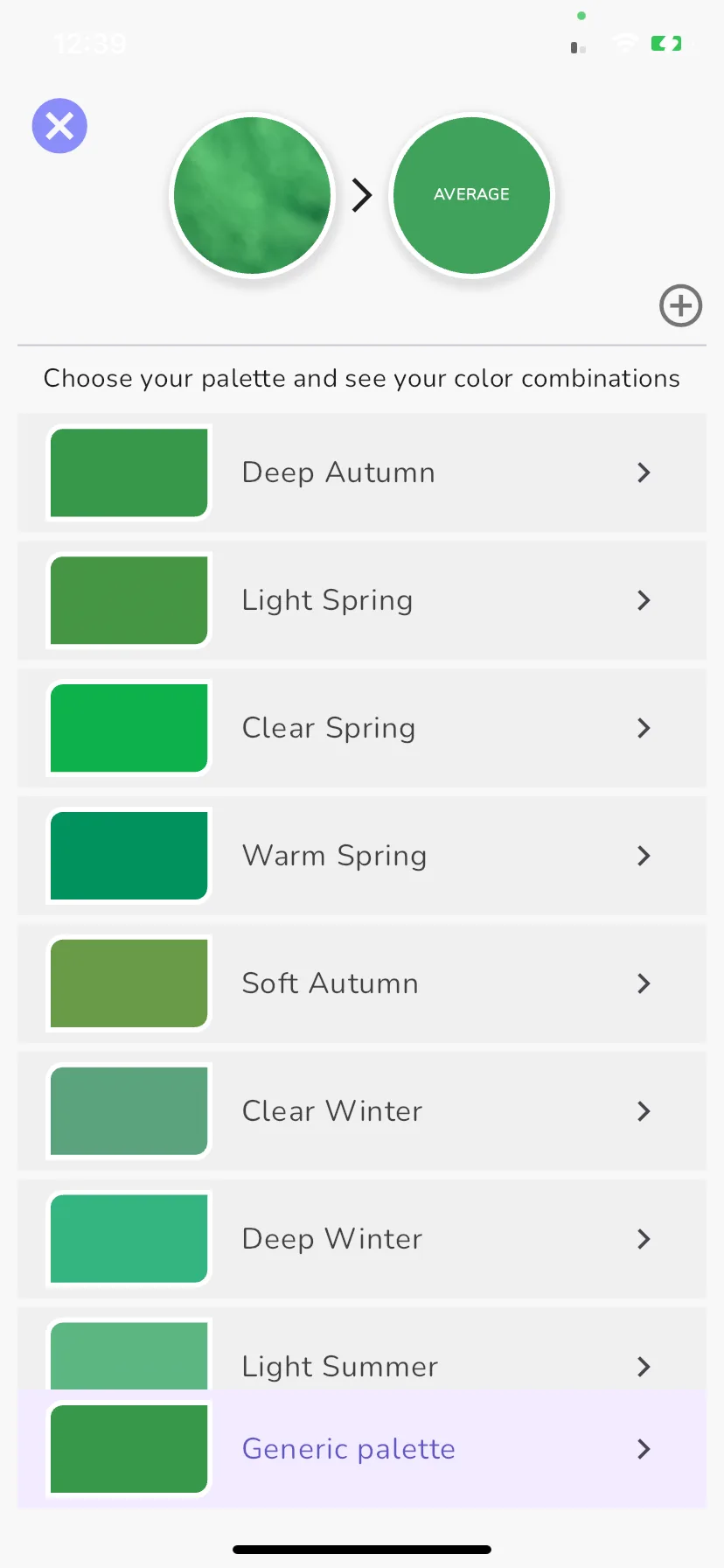Image resolution: width=724 pixels, height=1568 pixels.
Task: Tap the Generic palette chevron arrow
Action: 644,1449
